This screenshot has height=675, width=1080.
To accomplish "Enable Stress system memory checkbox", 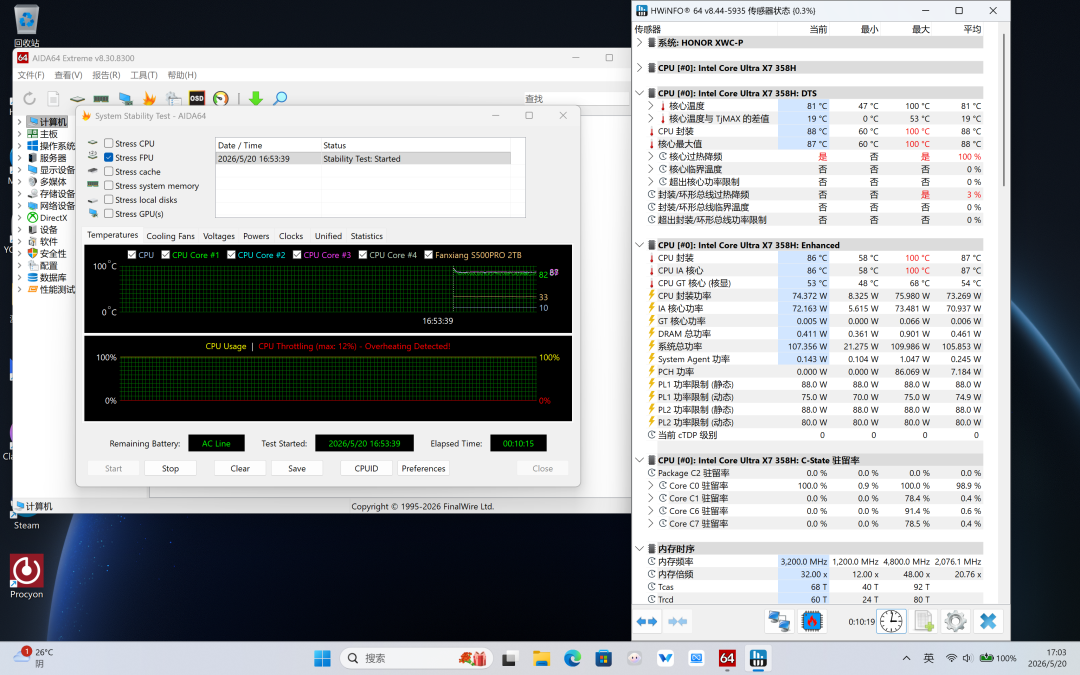I will tap(109, 185).
